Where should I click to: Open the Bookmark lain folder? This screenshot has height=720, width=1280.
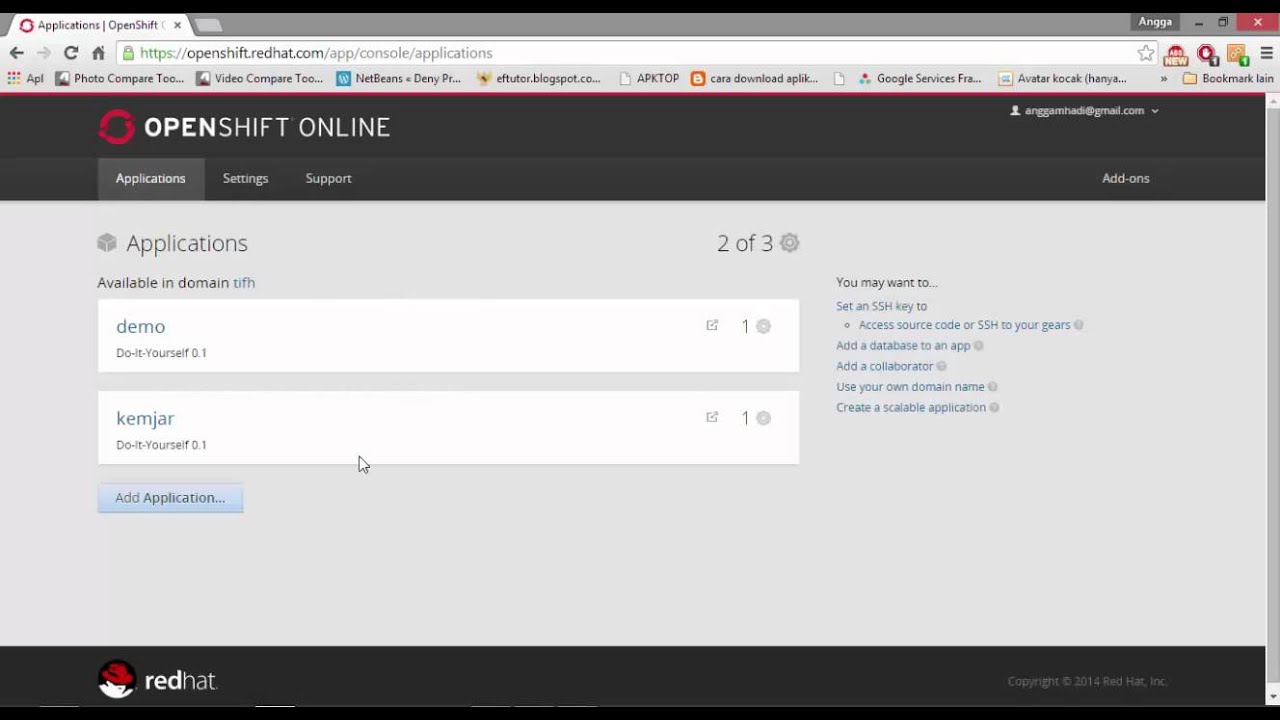[x=1229, y=78]
